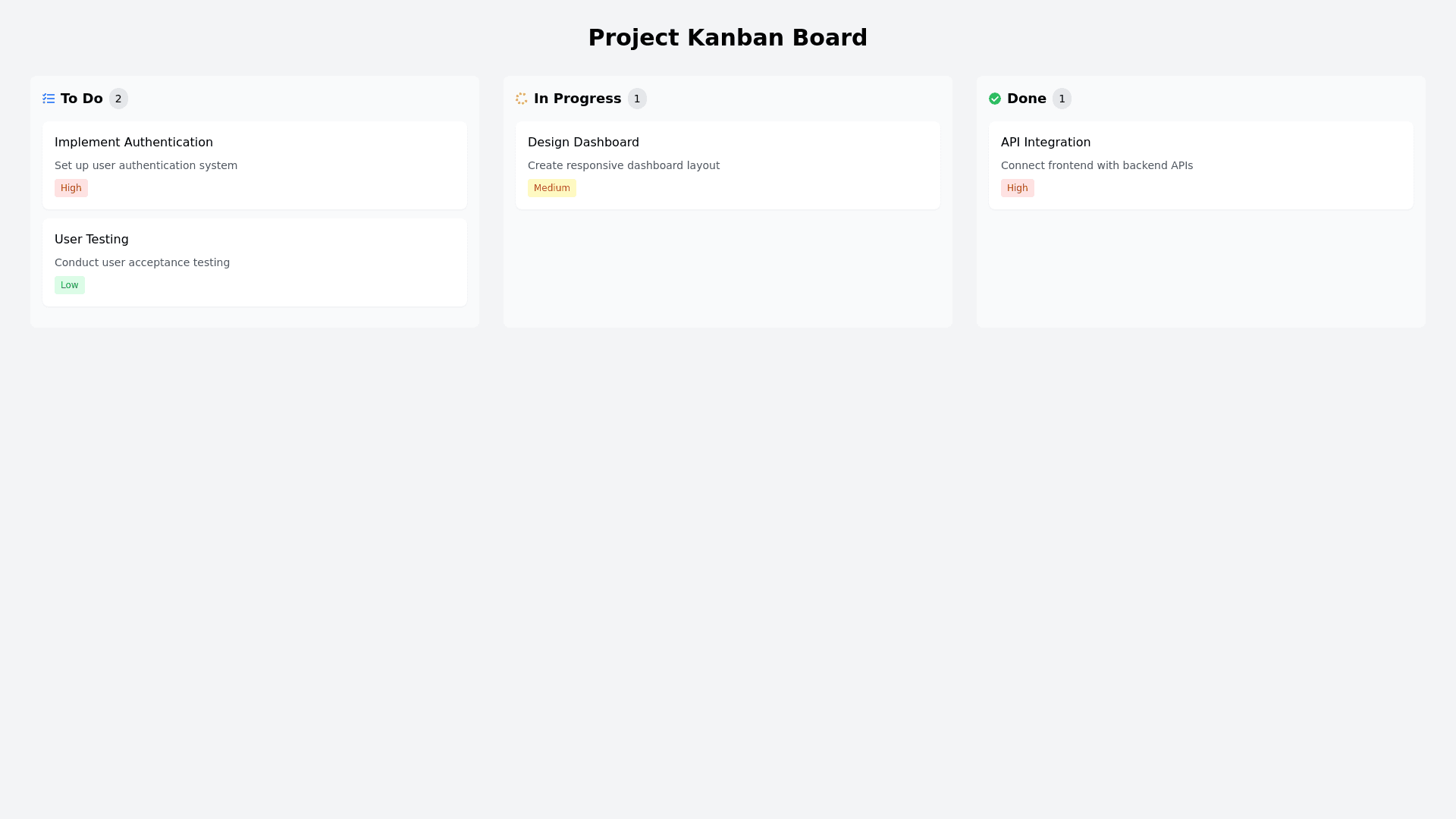The height and width of the screenshot is (819, 1456).
Task: Click the Medium priority tag
Action: (x=552, y=188)
